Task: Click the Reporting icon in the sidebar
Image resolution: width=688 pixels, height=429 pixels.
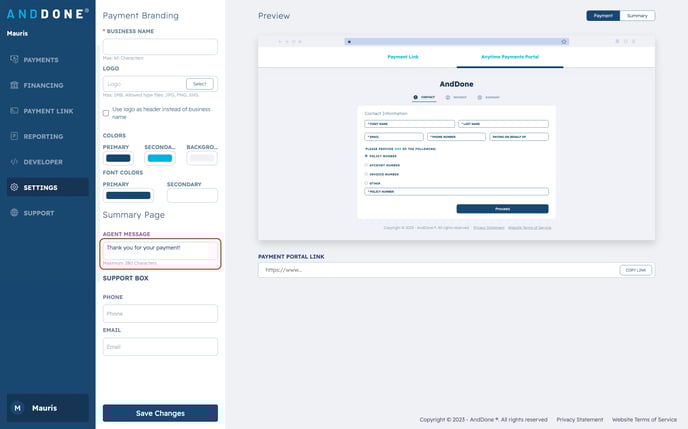Action: tap(14, 136)
